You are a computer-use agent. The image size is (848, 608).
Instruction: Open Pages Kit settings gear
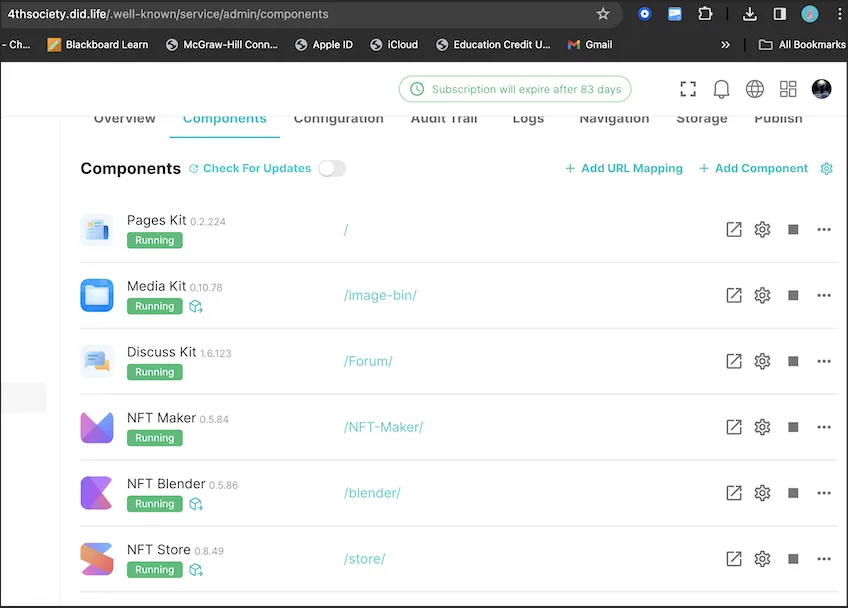point(762,229)
